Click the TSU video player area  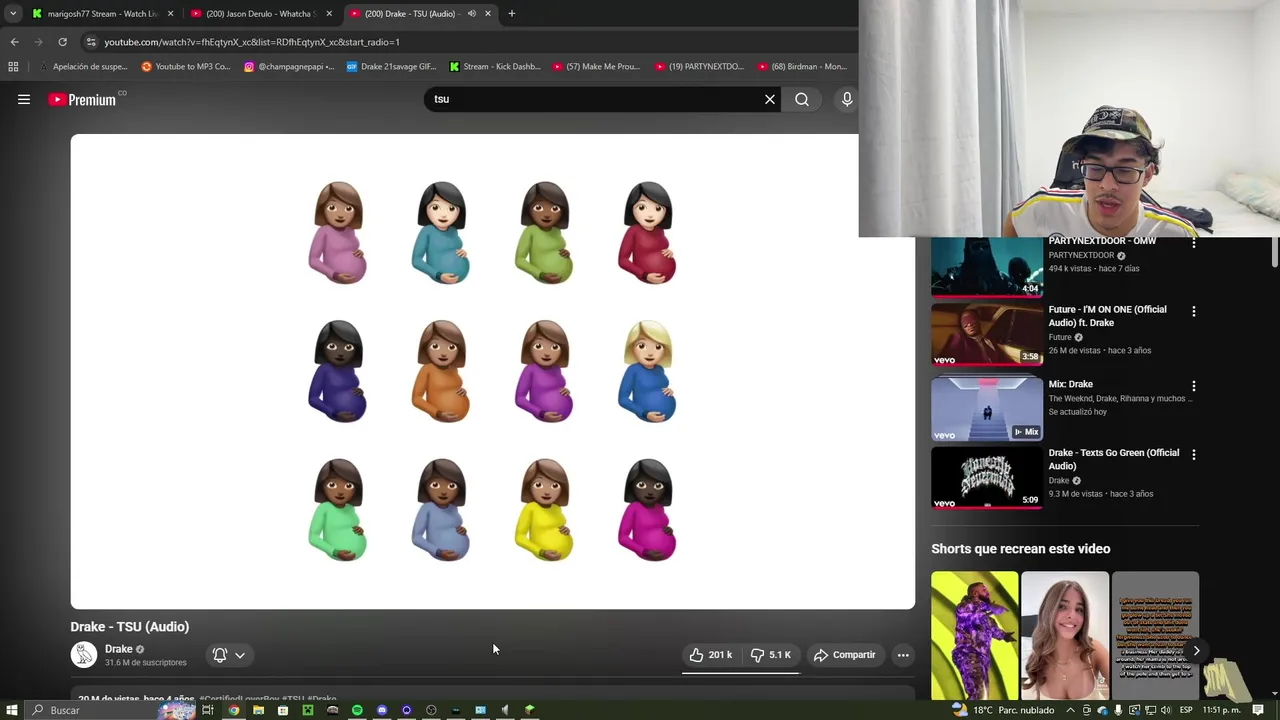click(x=492, y=371)
